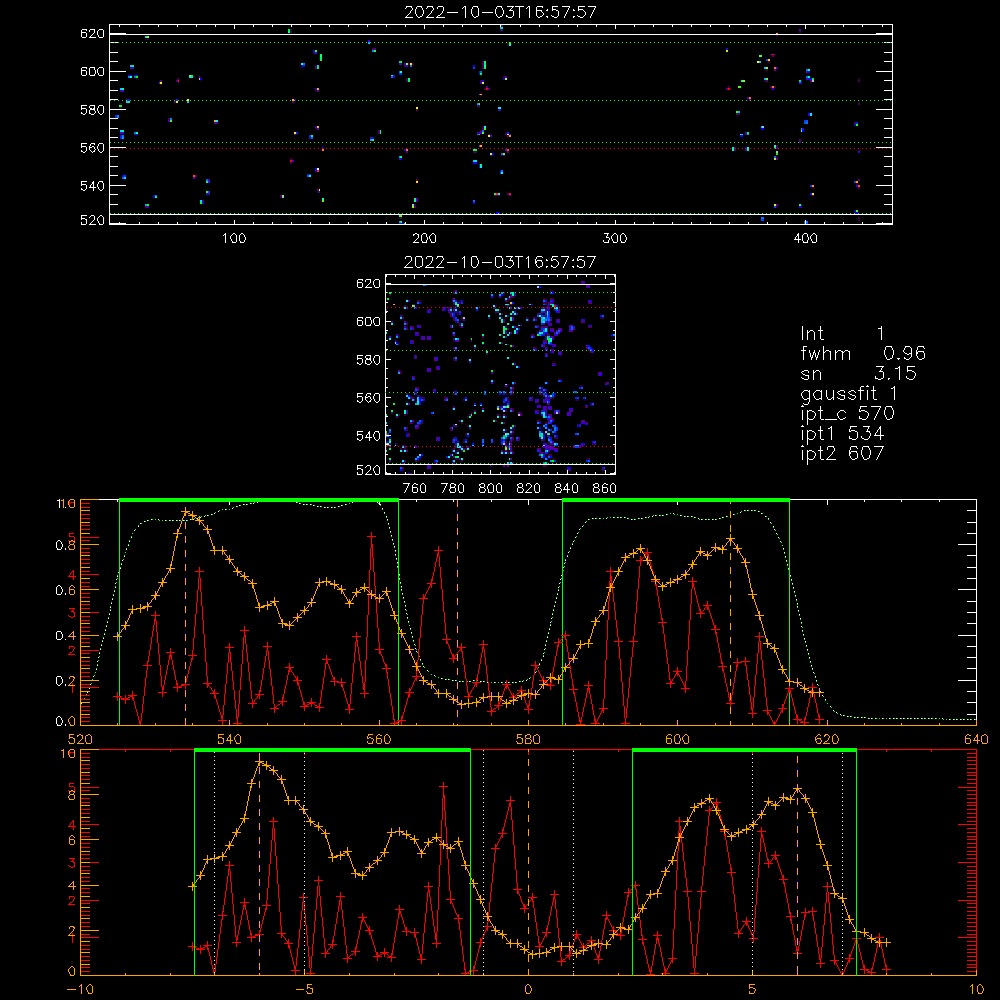
Task: Click x-axis label 200 on top plot
Action: point(424,238)
